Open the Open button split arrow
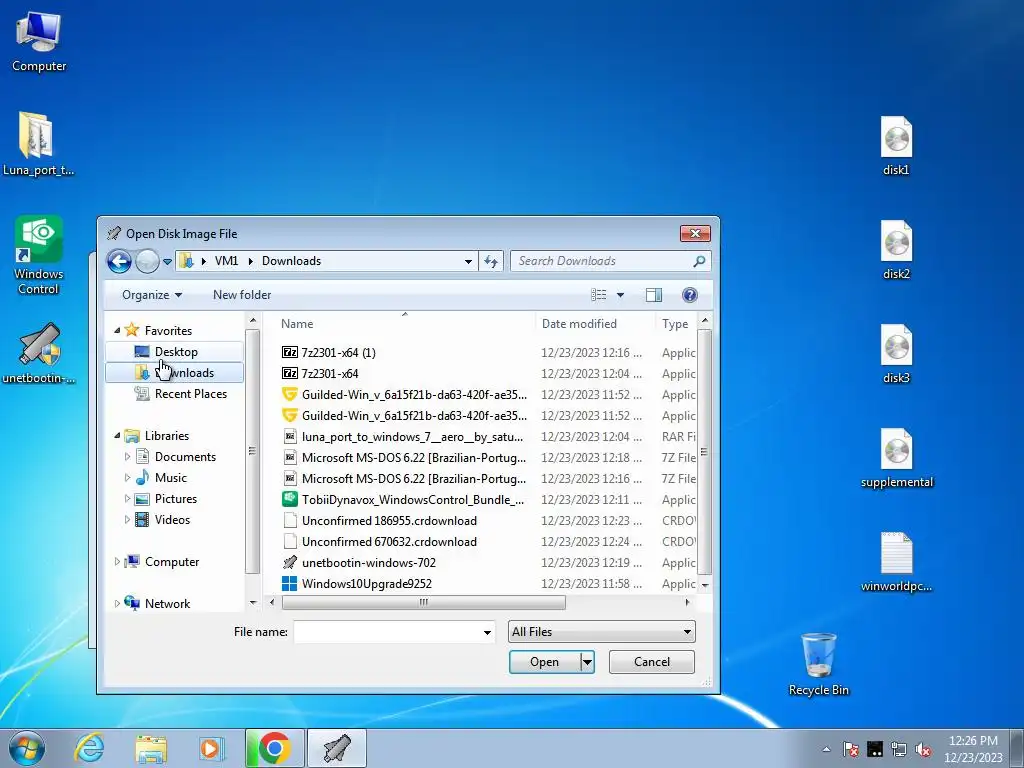1024x768 pixels. (x=587, y=662)
